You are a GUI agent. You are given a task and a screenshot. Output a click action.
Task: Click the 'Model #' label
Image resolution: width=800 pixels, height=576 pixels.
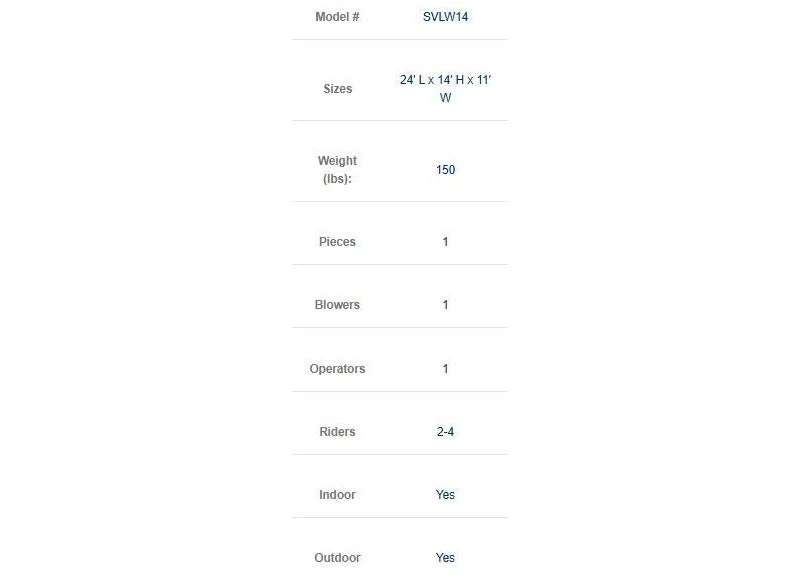(x=337, y=17)
